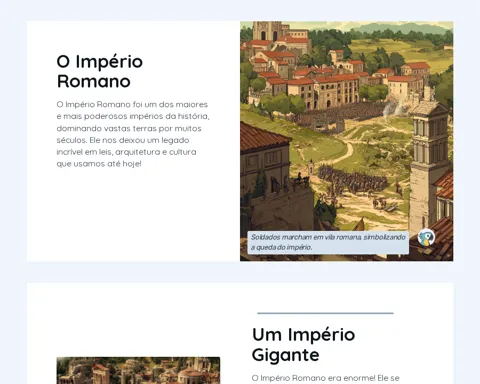Click the 'Um Império Gigante' heading
This screenshot has width=480, height=384.
click(303, 344)
